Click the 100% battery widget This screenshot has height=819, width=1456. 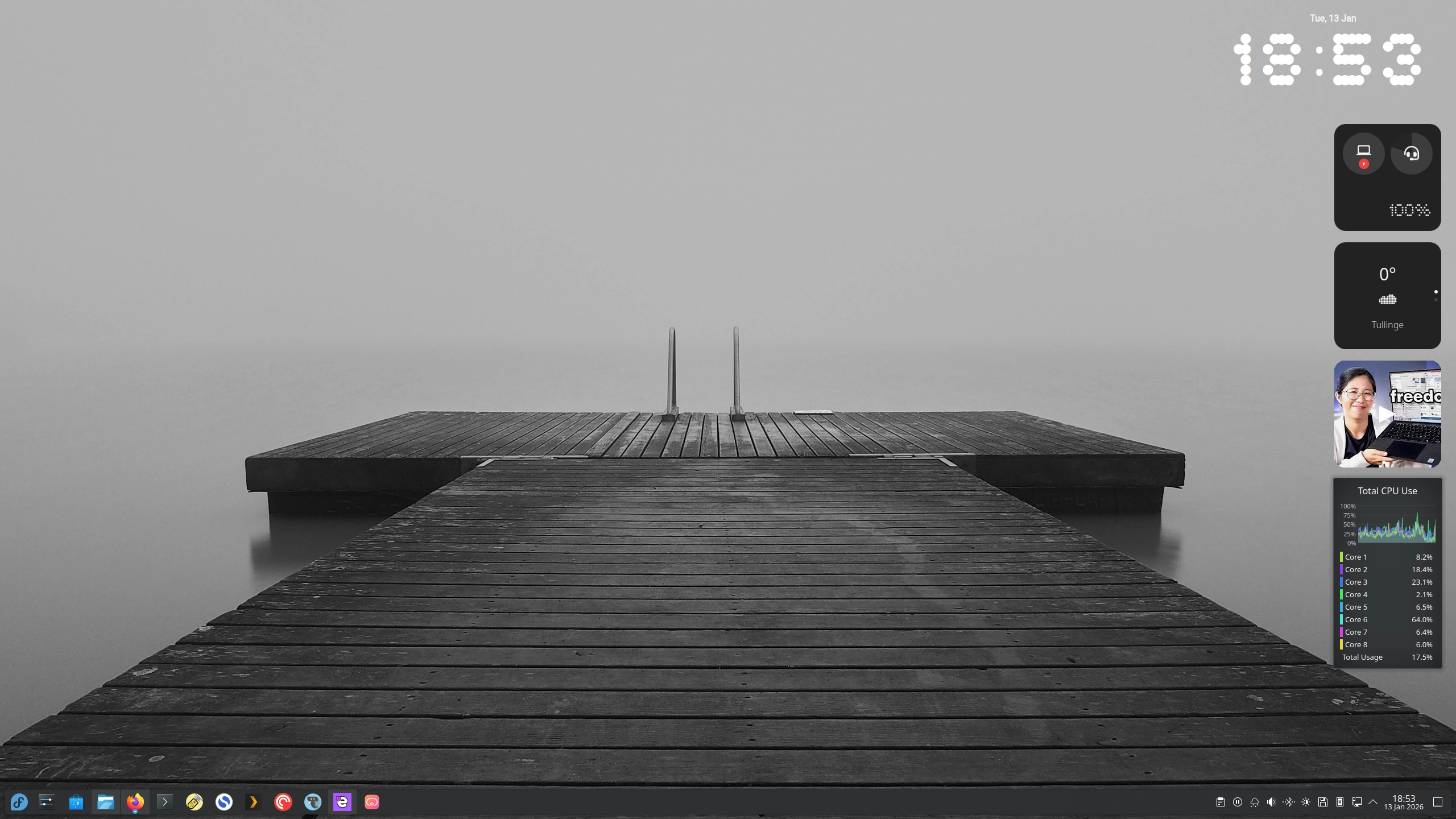coord(1388,177)
